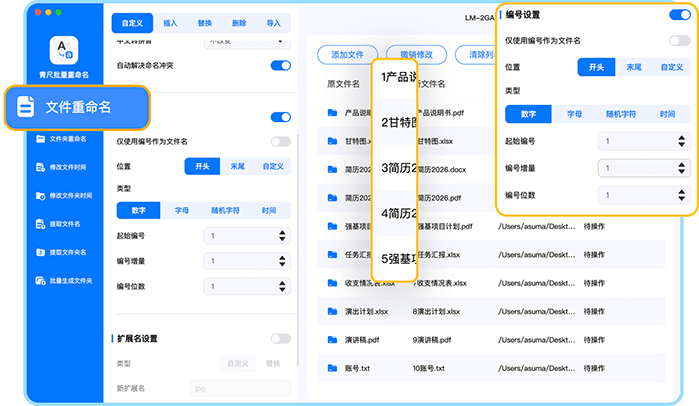This screenshot has width=699, height=406.
Task: Switch to the 替换 tab
Action: (204, 20)
